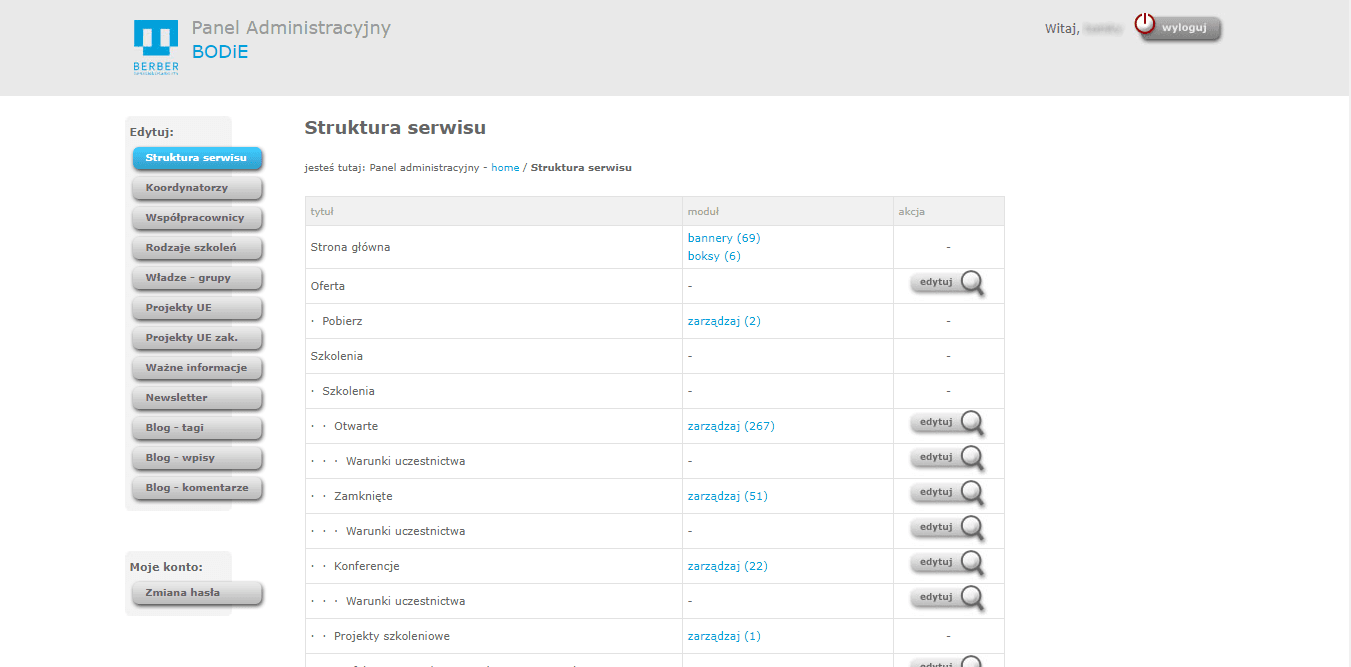Open the Newsletter section
1351x667 pixels.
point(197,398)
